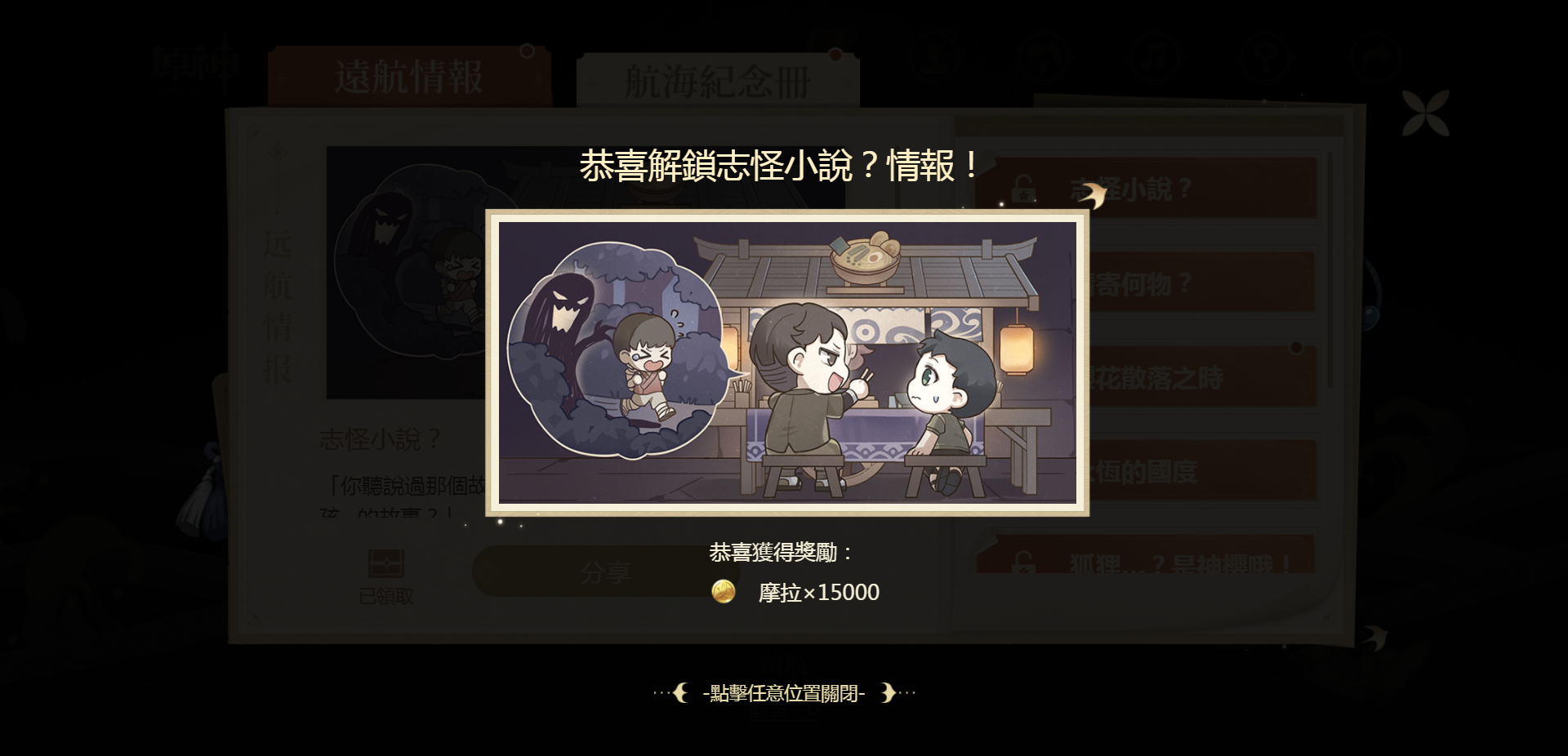
Task: Switch to the 遠航情報 tab
Action: (409, 77)
